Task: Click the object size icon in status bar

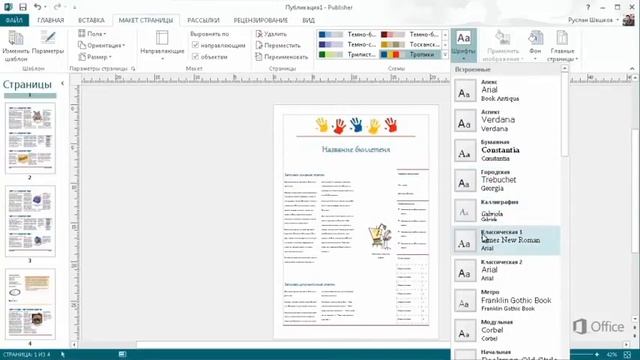Action: click(122, 354)
